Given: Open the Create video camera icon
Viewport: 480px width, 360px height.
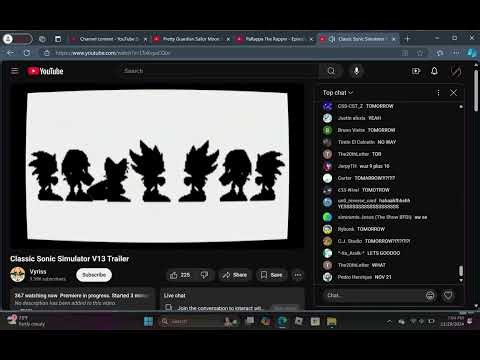Looking at the screenshot, I should click(x=416, y=71).
